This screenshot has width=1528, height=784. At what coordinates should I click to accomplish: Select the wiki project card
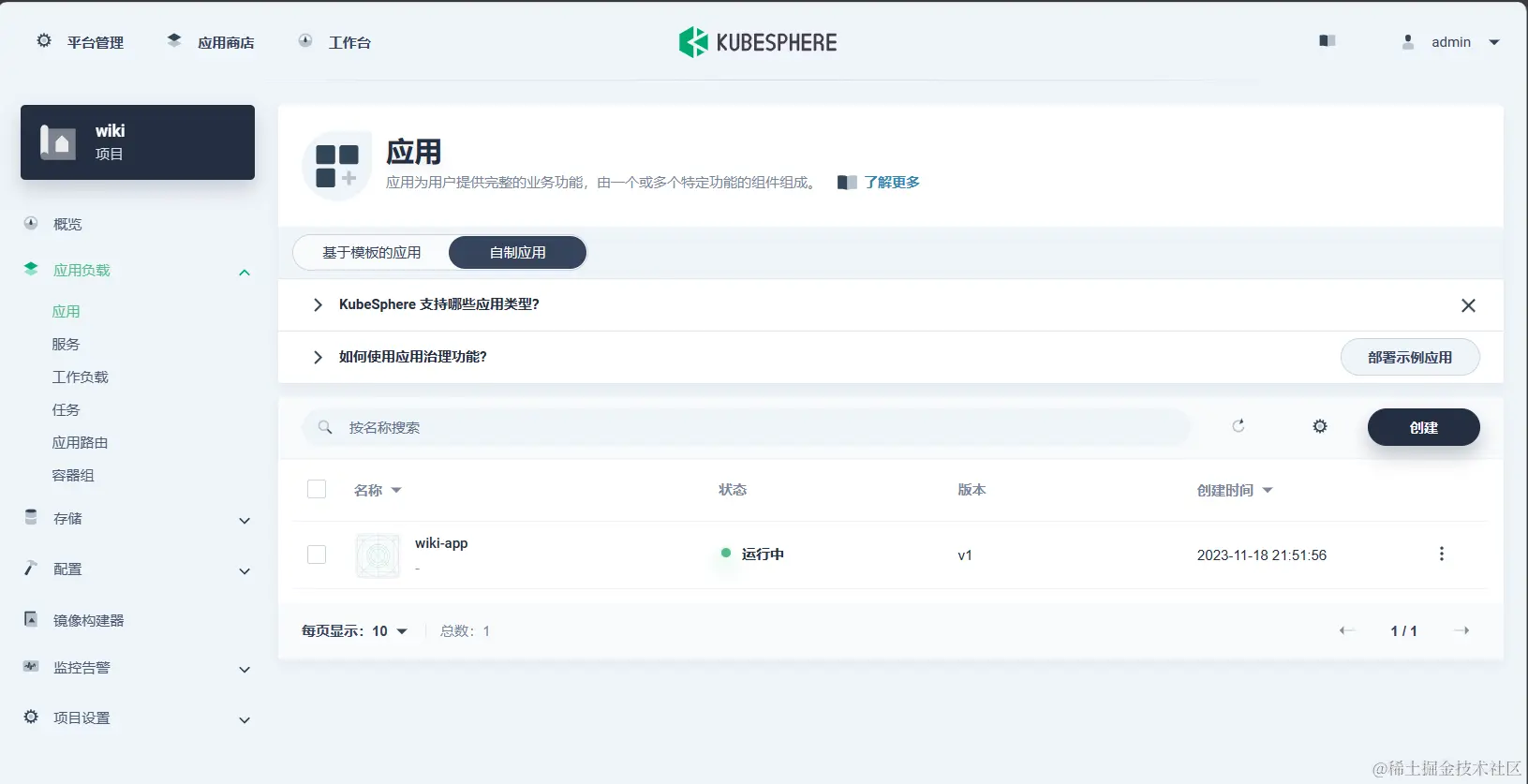click(138, 142)
